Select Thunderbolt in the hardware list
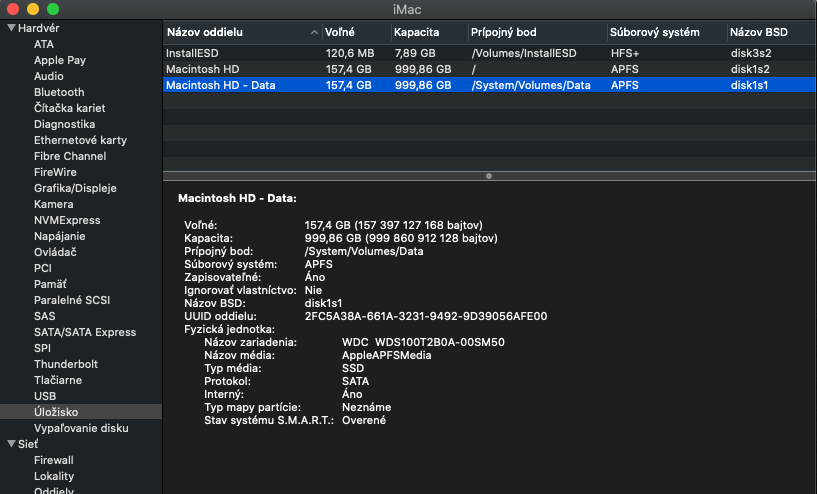The height and width of the screenshot is (494, 817). click(x=67, y=364)
